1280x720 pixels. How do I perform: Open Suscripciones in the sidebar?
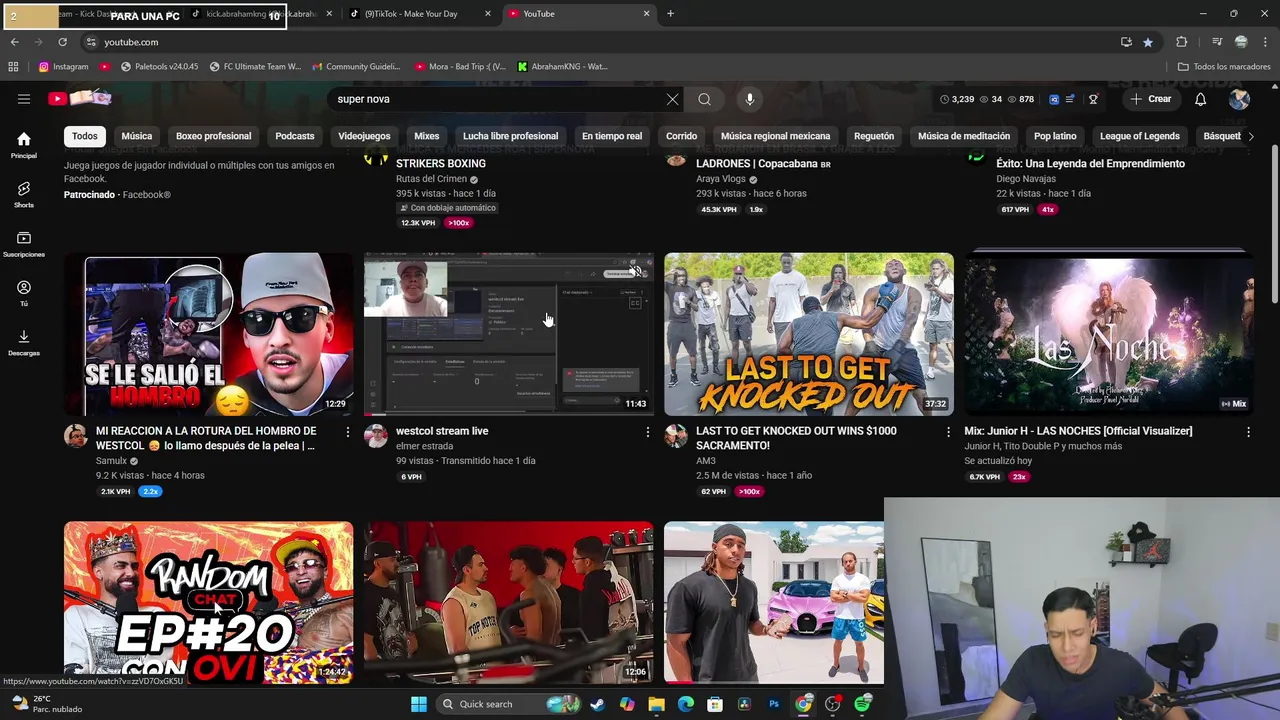(x=24, y=244)
